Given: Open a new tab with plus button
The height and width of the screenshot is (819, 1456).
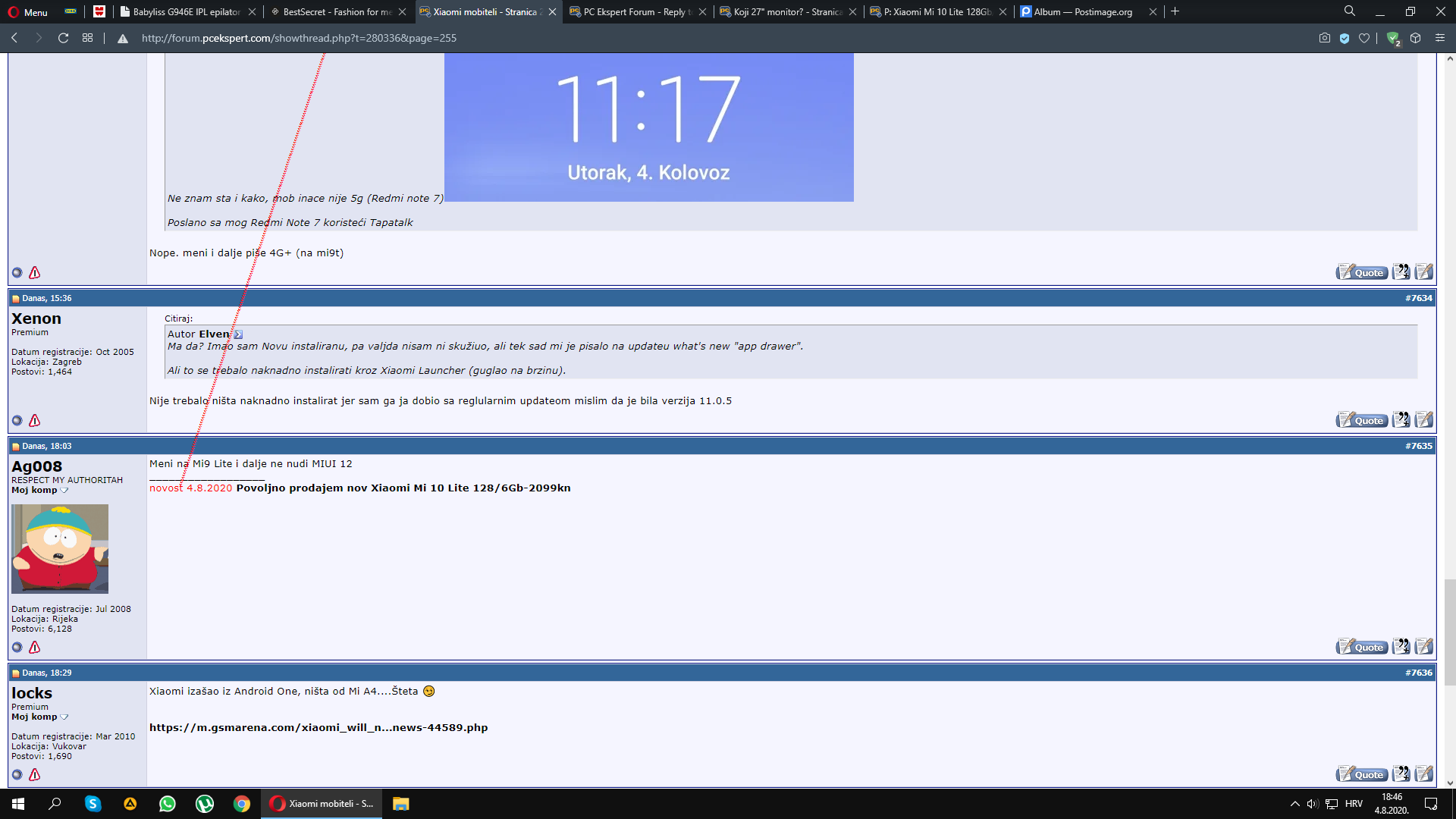Looking at the screenshot, I should (1175, 11).
